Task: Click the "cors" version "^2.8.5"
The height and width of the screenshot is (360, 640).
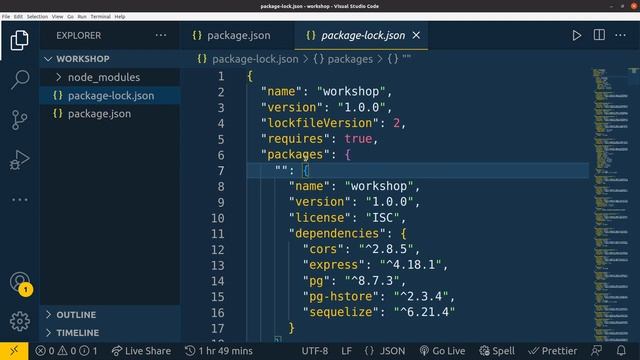Action: (x=386, y=249)
